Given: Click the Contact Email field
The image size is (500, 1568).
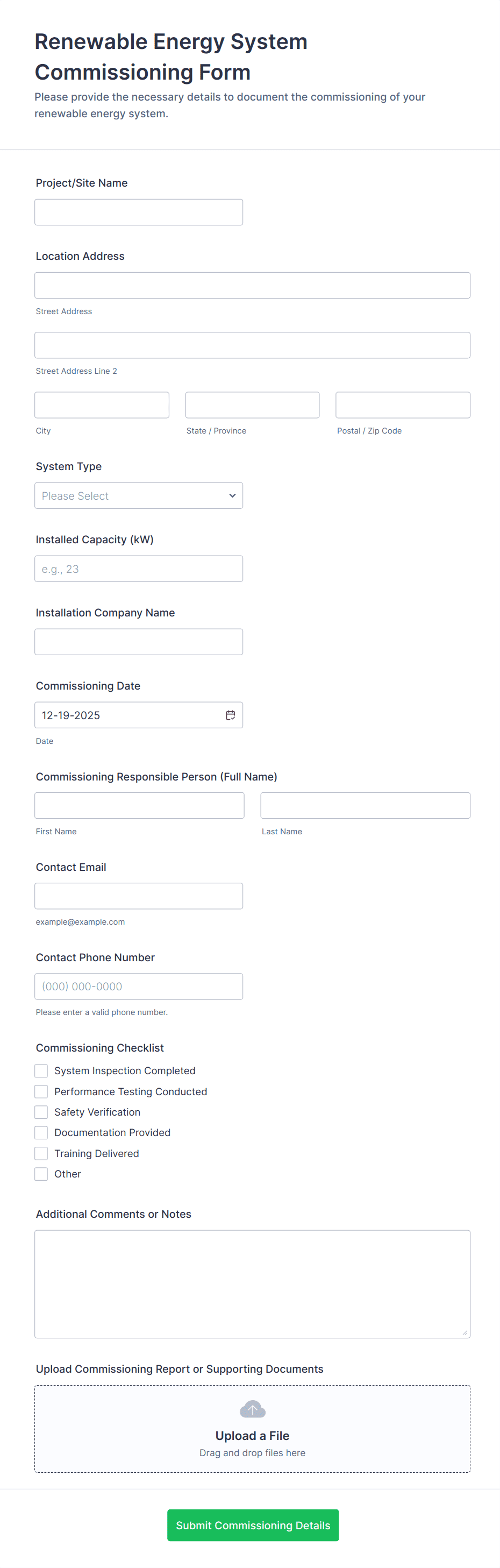Looking at the screenshot, I should (139, 896).
